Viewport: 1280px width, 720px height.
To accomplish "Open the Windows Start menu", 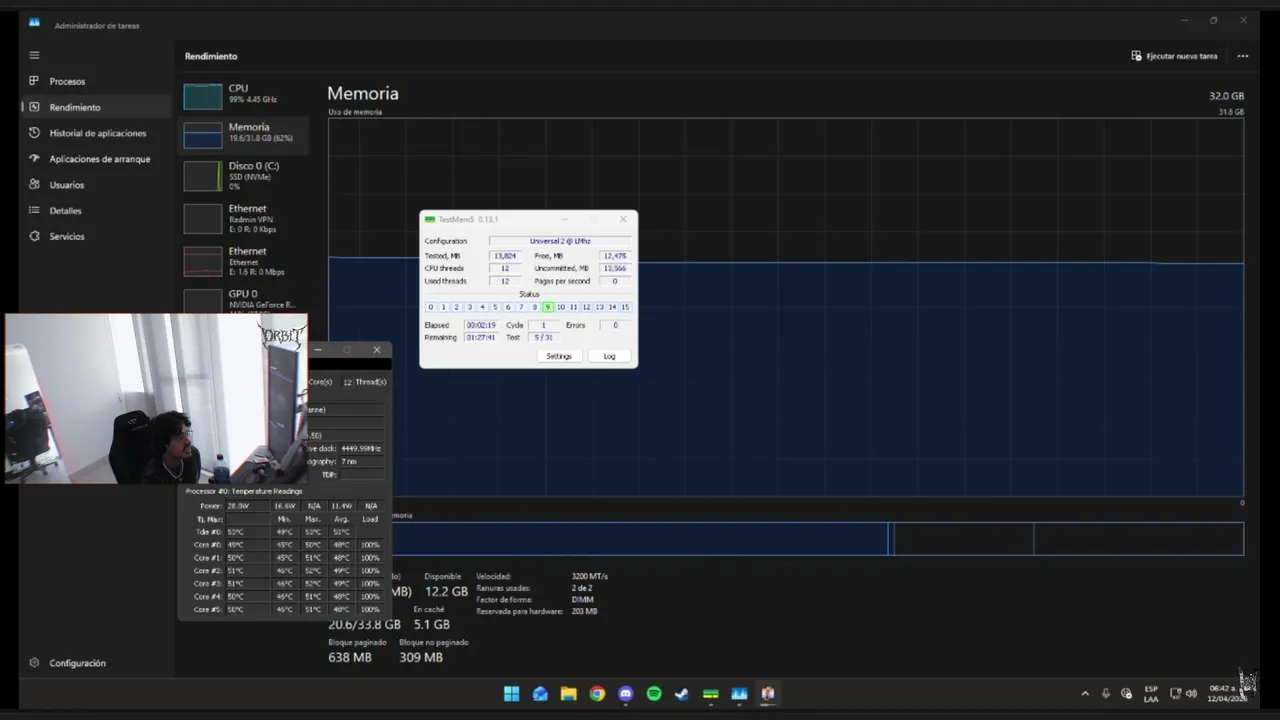I will [x=512, y=694].
